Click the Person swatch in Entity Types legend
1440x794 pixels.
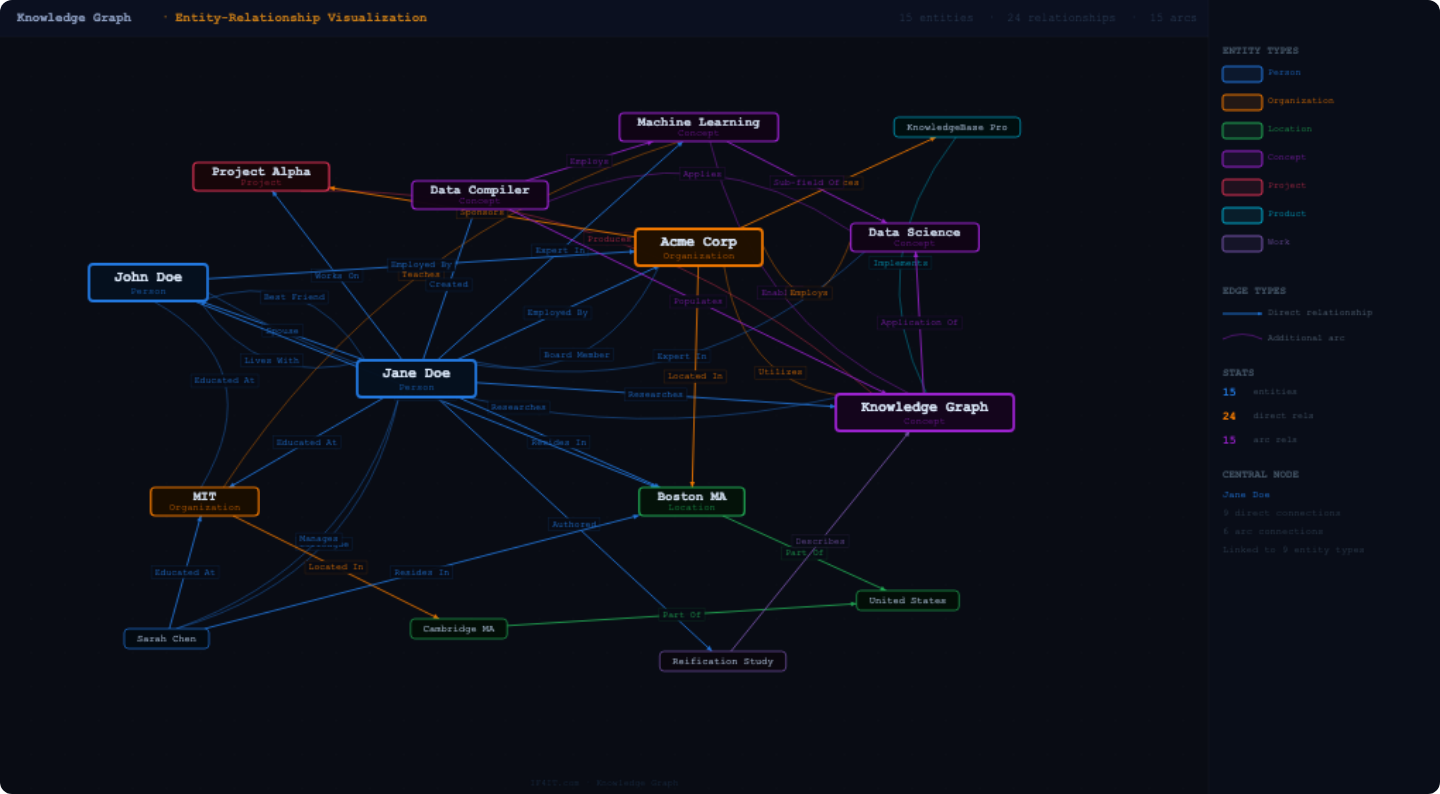1241,73
